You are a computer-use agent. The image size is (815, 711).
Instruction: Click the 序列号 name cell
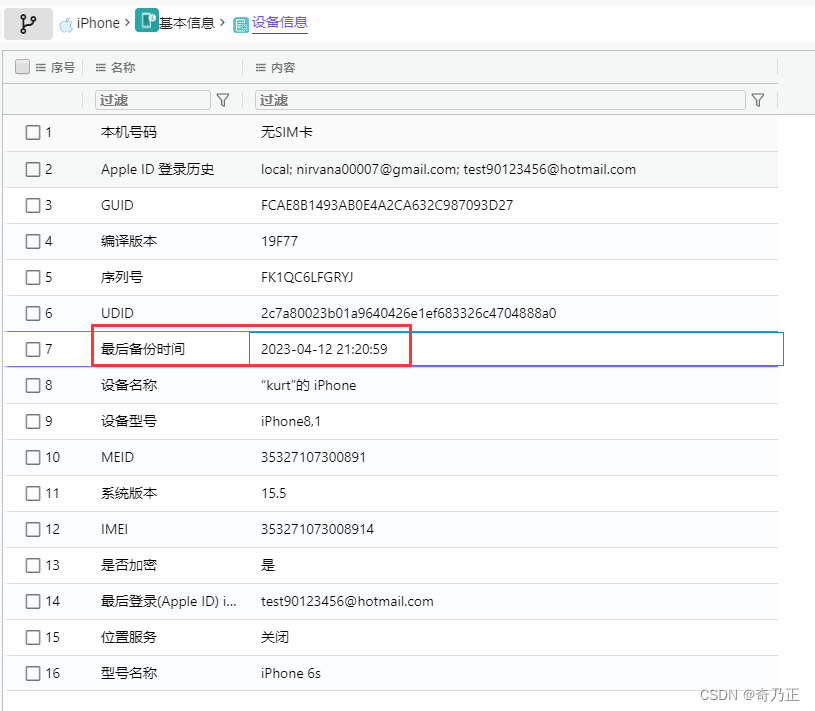coord(122,277)
